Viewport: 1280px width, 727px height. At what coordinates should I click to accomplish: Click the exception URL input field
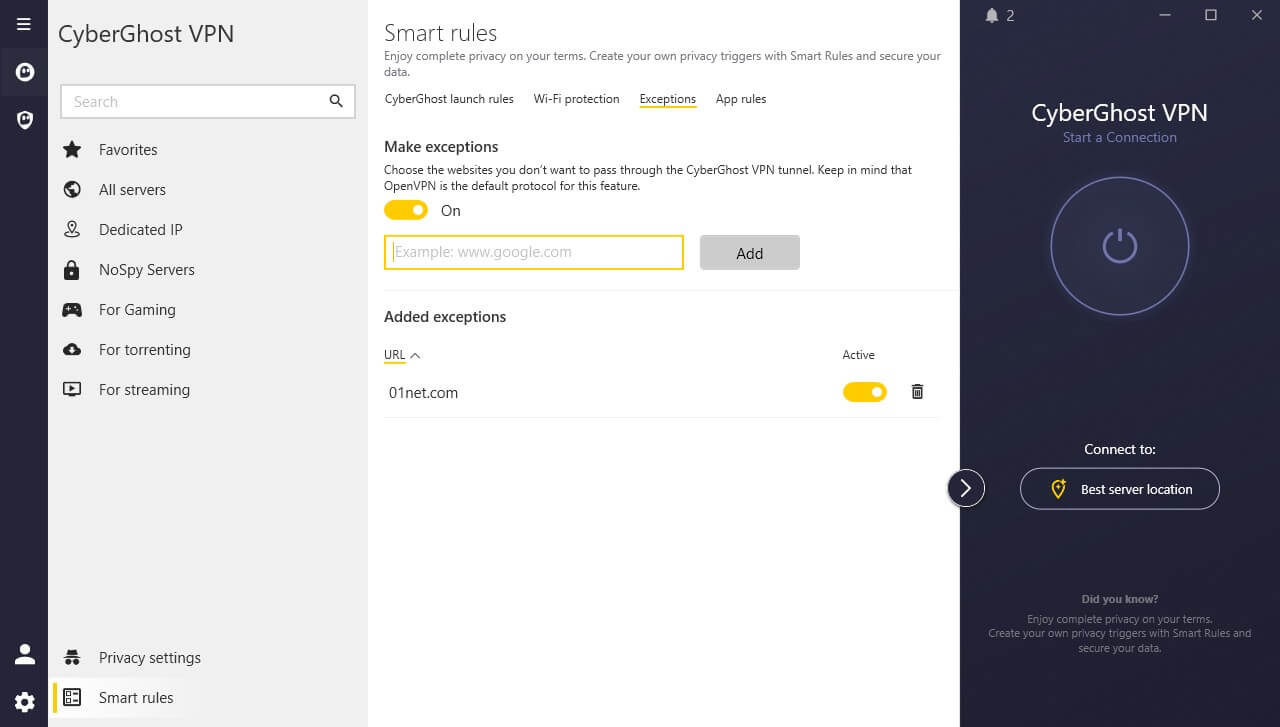click(534, 253)
